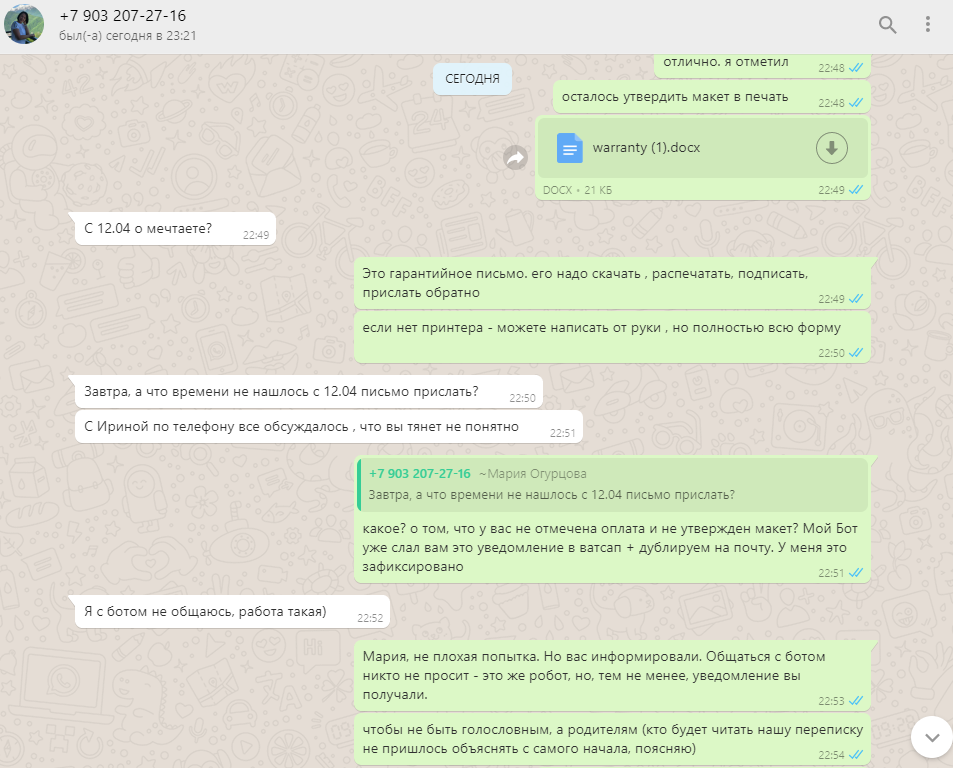The width and height of the screenshot is (953, 768).
Task: Click the green phone number in quoted reply
Action: 419,473
